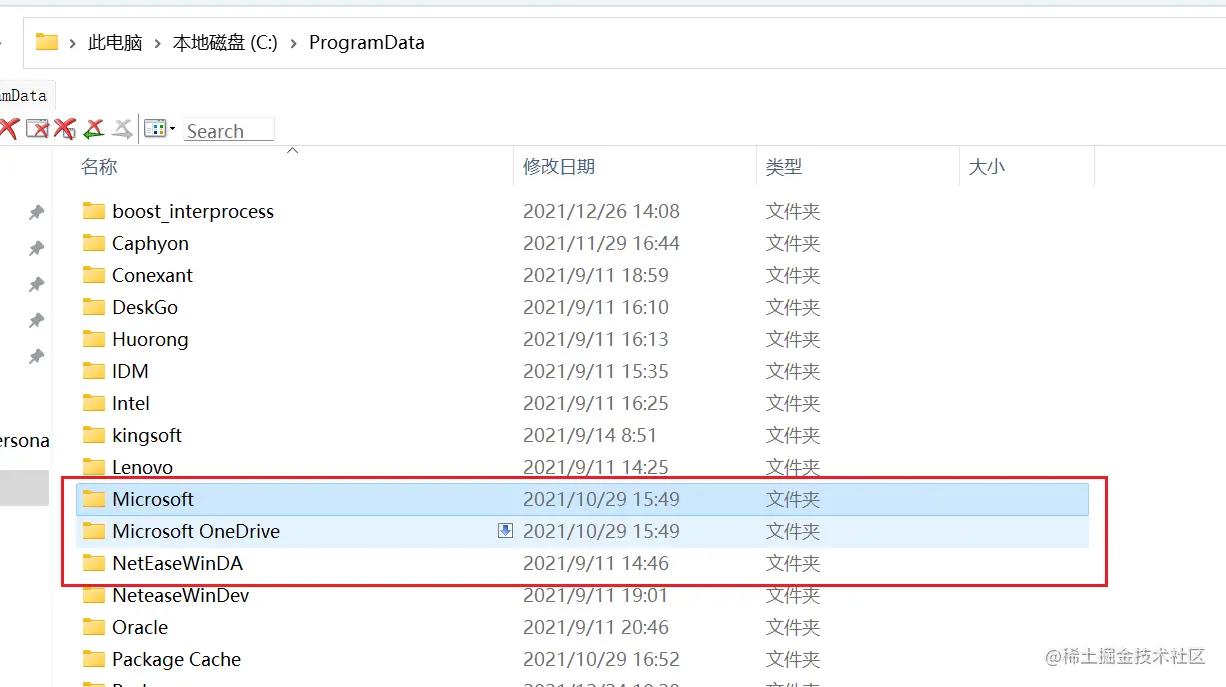The image size is (1226, 687).
Task: Click the DeskGo folder icon
Action: point(94,307)
